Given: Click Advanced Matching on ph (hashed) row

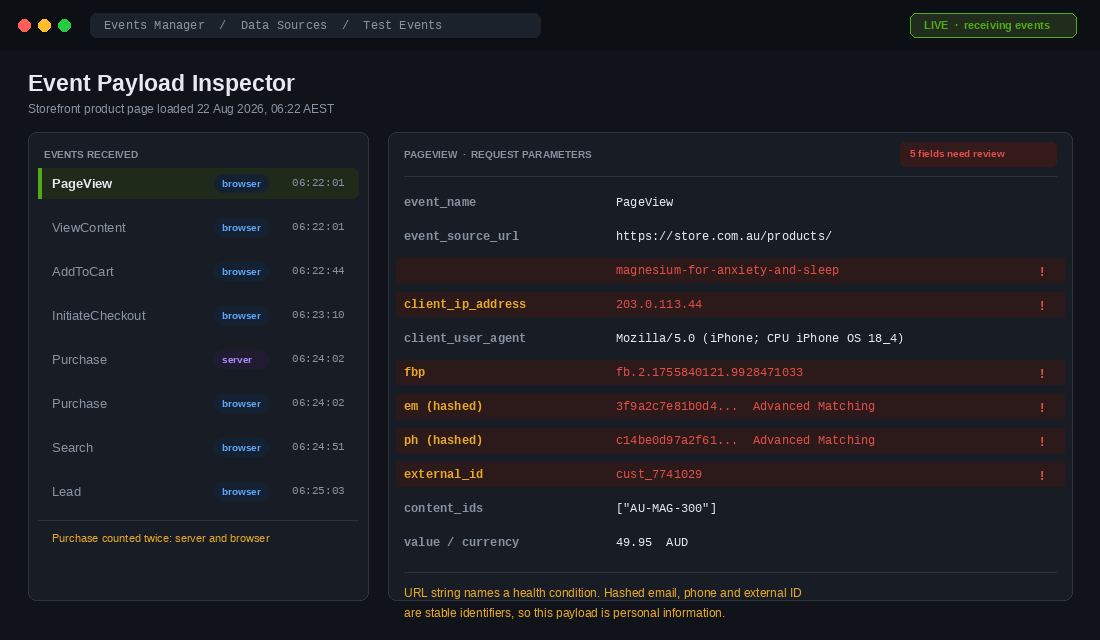Looking at the screenshot, I should (x=814, y=440).
